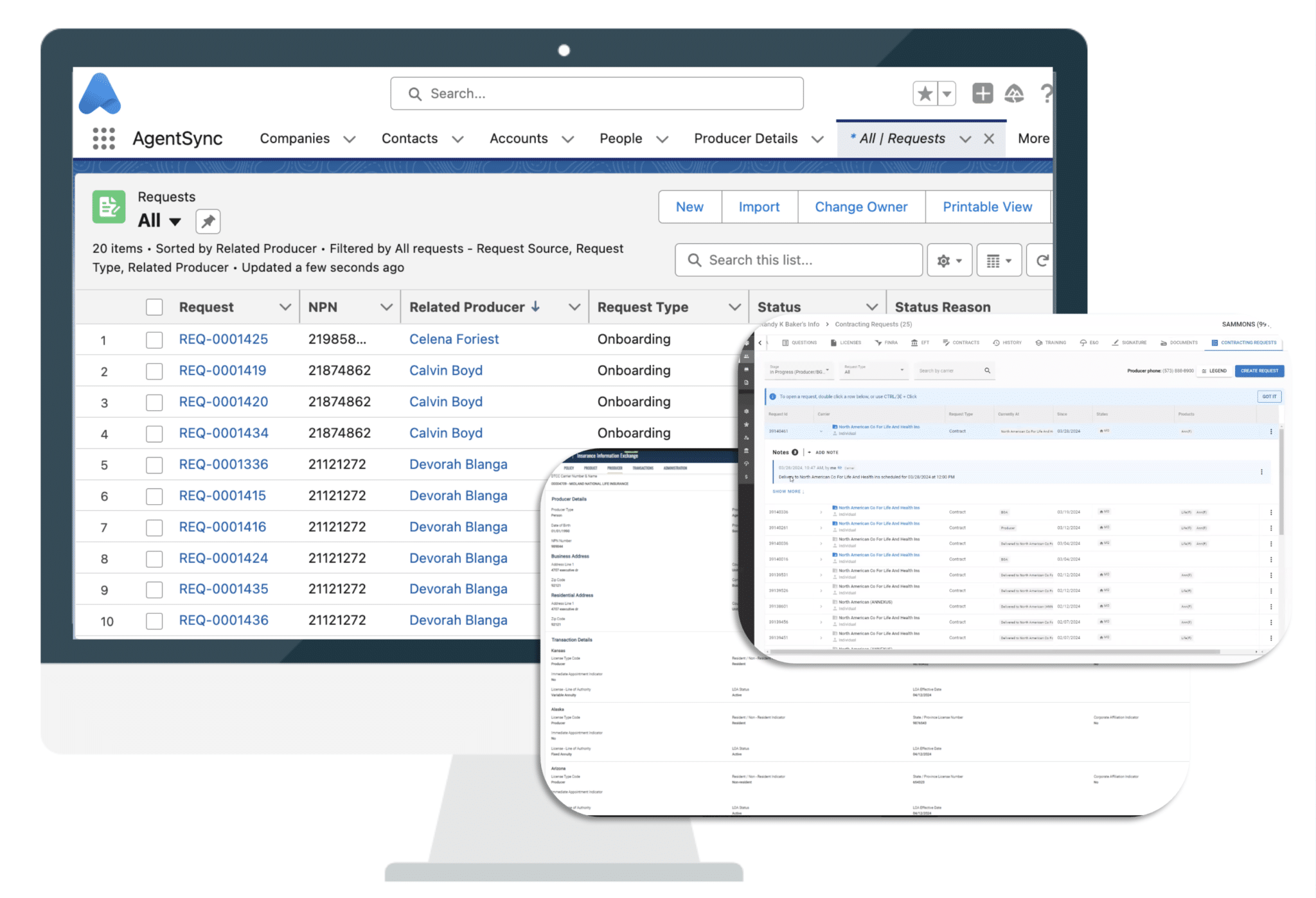Tick the checkbox next to REQ-0001336
The image size is (1316, 898).
pyautogui.click(x=154, y=464)
